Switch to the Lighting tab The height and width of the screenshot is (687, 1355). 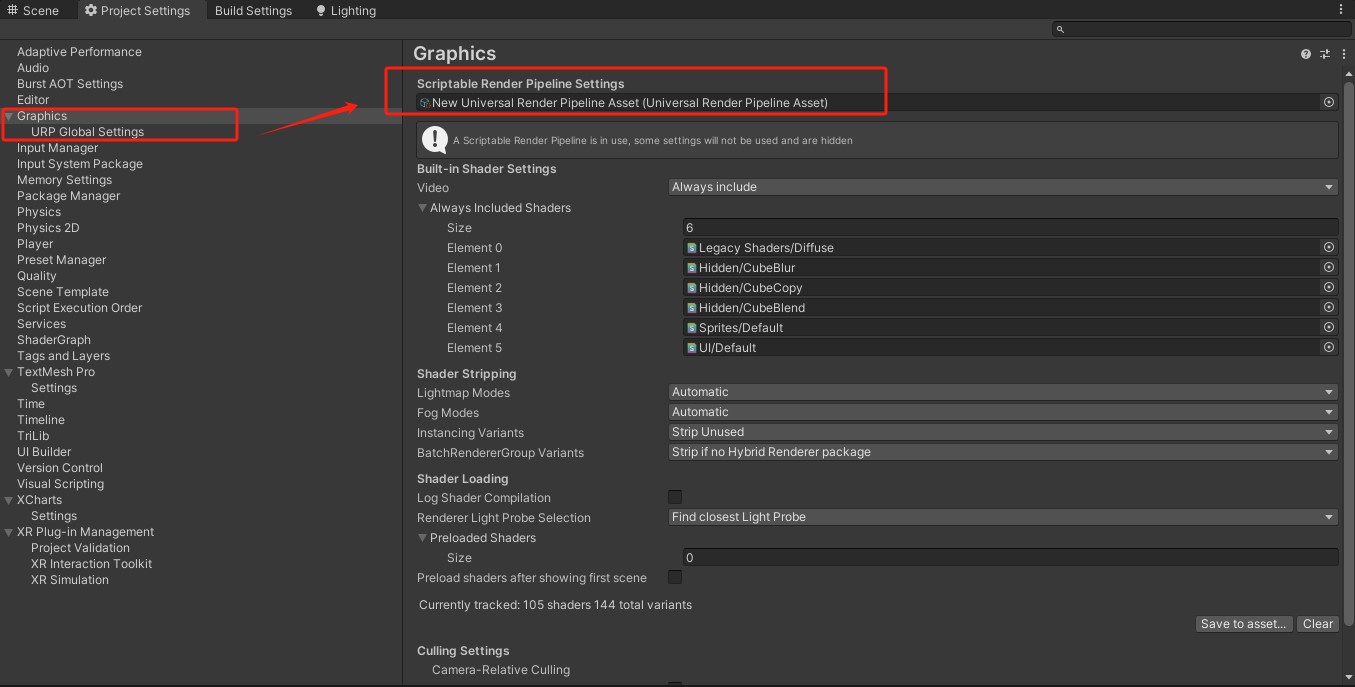click(x=345, y=10)
